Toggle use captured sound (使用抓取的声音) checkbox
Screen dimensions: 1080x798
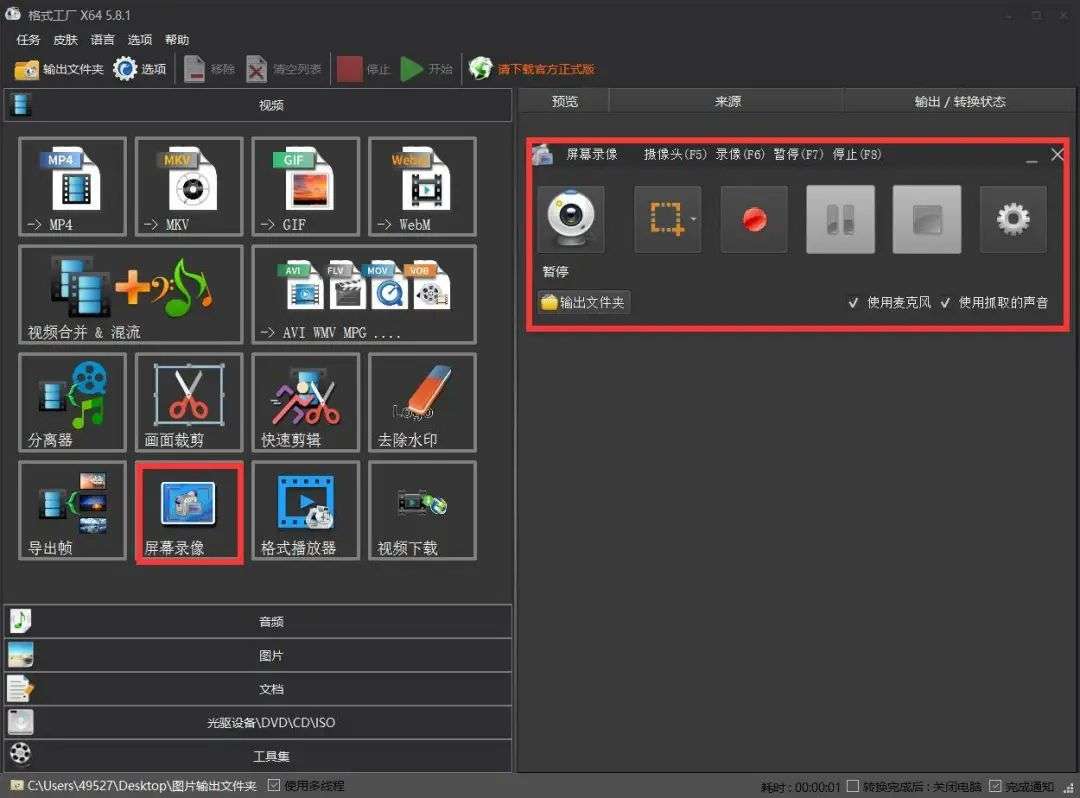945,303
